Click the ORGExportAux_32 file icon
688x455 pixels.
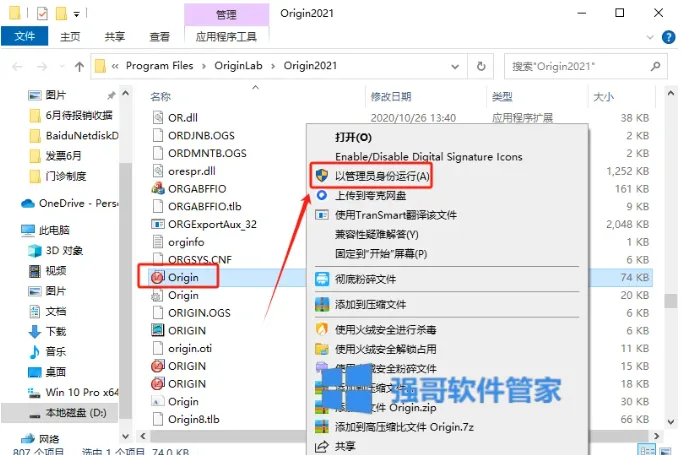pos(158,224)
